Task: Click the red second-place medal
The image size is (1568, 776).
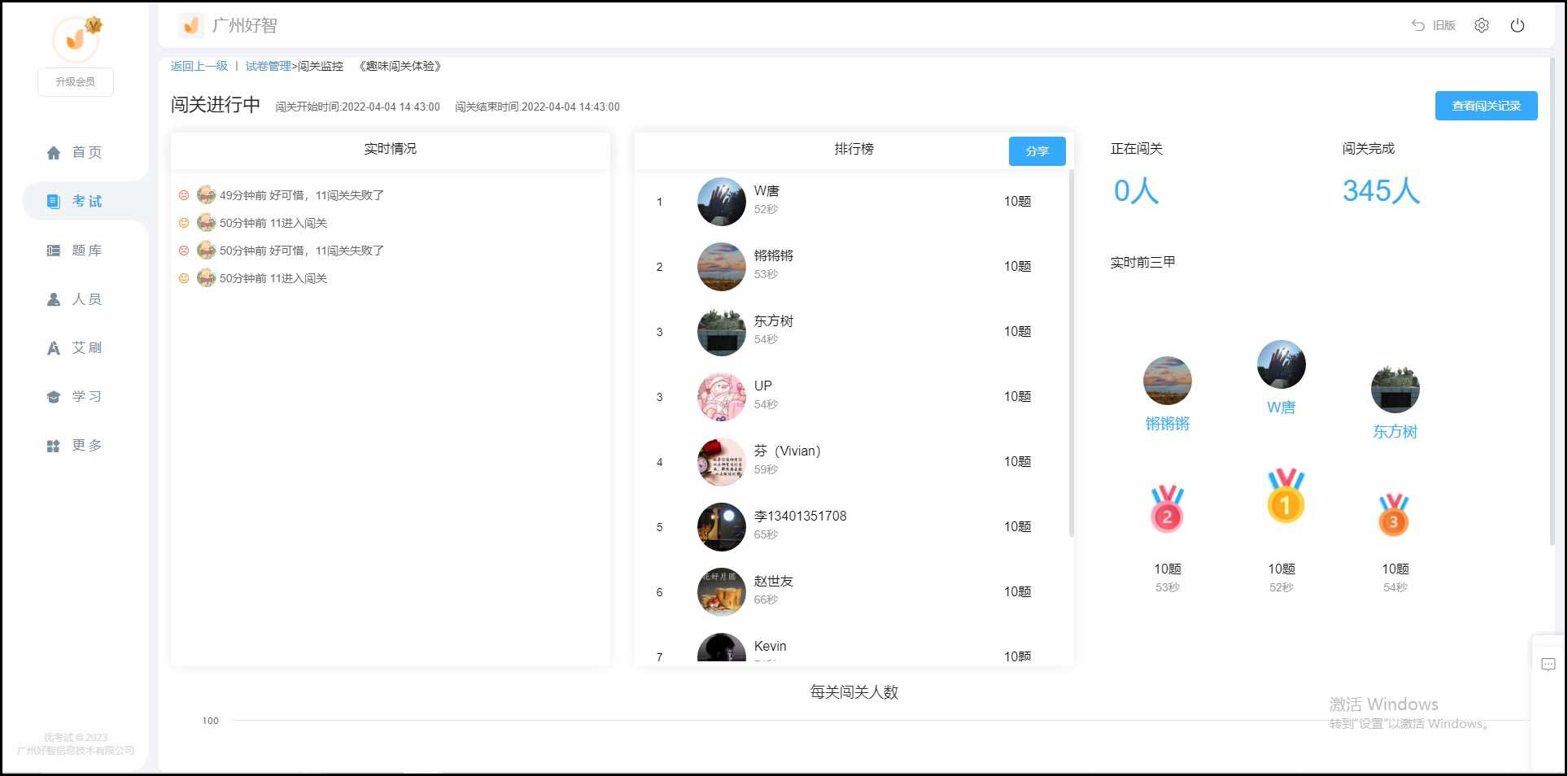Action: click(x=1167, y=509)
